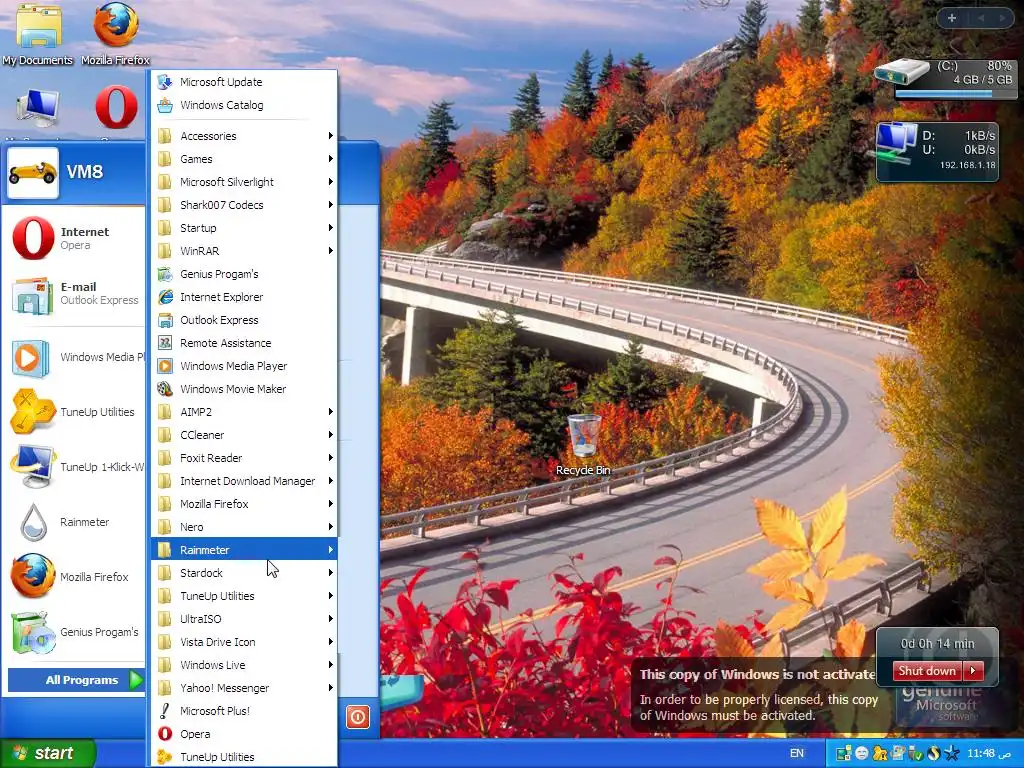Screen dimensions: 1024x768
Task: Open Outlook Express E-mail entry
Action: [x=73, y=294]
